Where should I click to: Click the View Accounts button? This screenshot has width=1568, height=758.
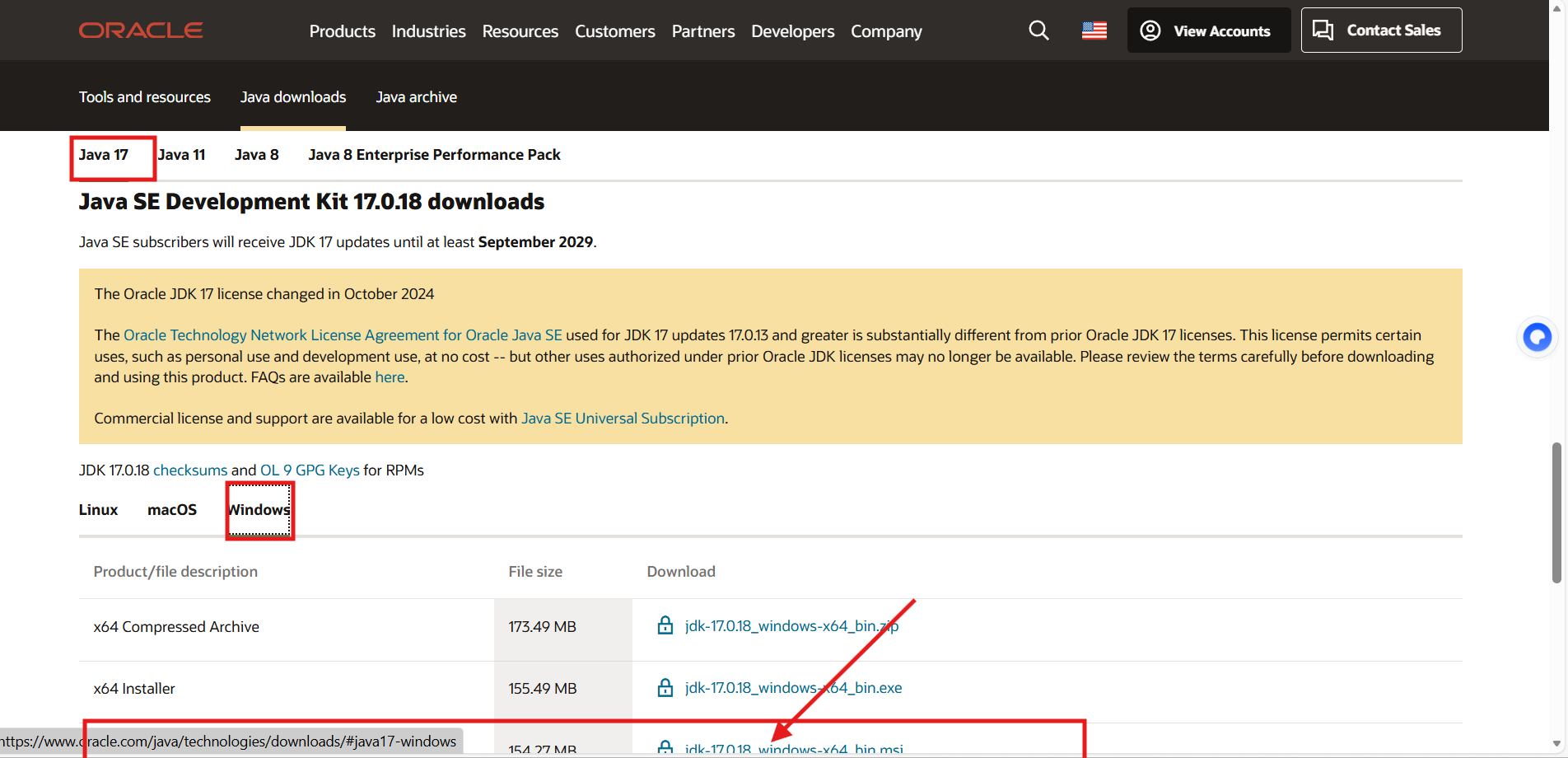tap(1209, 30)
